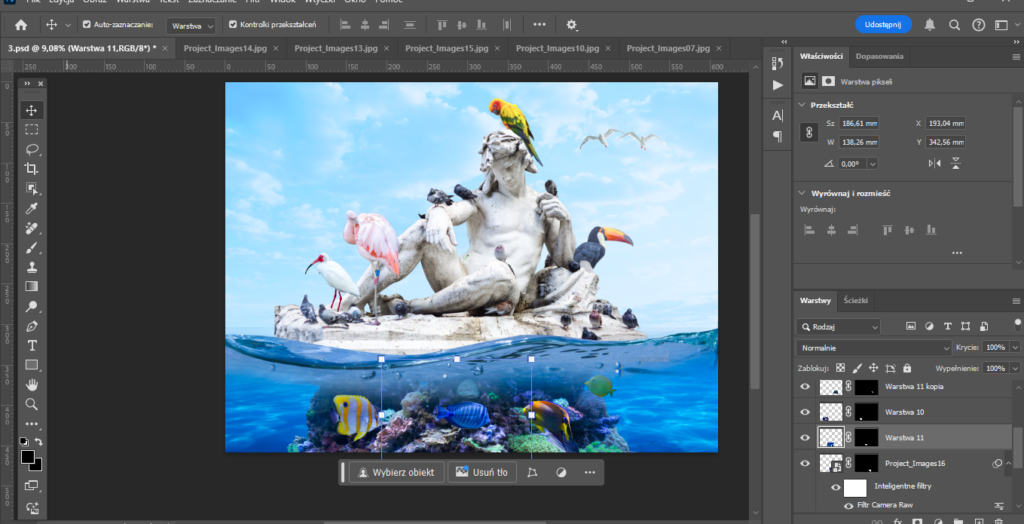This screenshot has width=1024, height=524.
Task: Toggle the layer filter switch
Action: pyautogui.click(x=1017, y=324)
